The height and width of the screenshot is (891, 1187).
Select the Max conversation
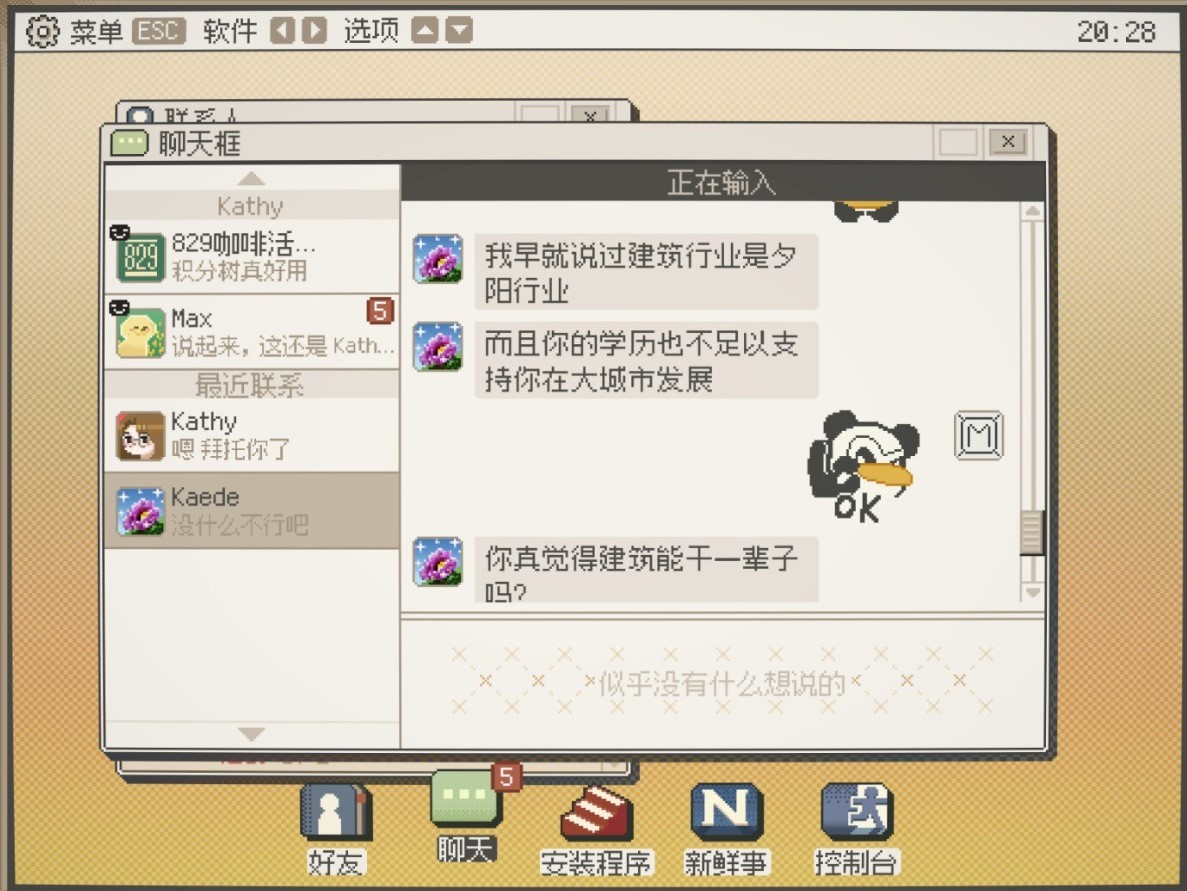[x=252, y=332]
